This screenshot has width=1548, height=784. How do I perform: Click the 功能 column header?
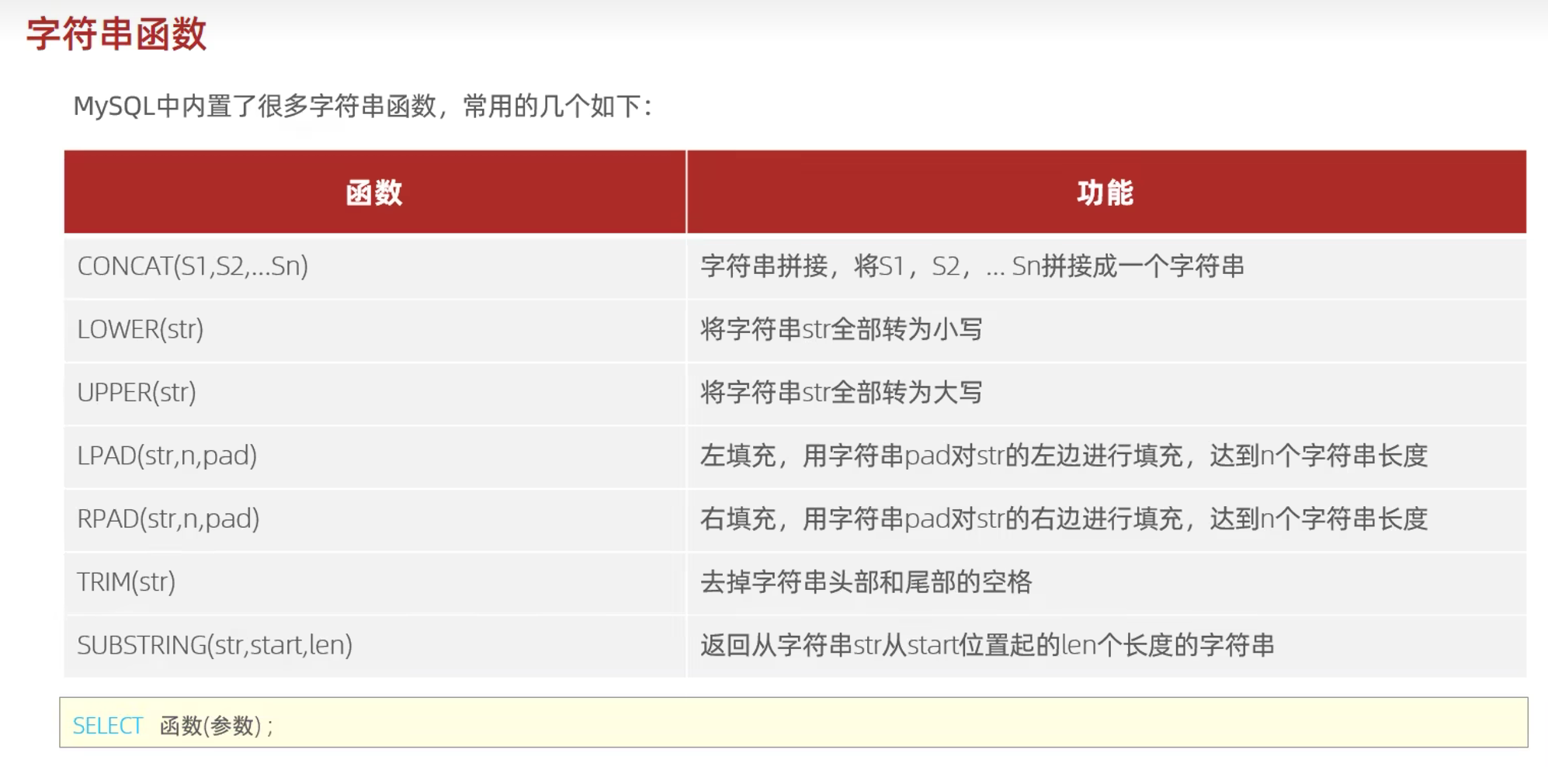(x=1106, y=192)
